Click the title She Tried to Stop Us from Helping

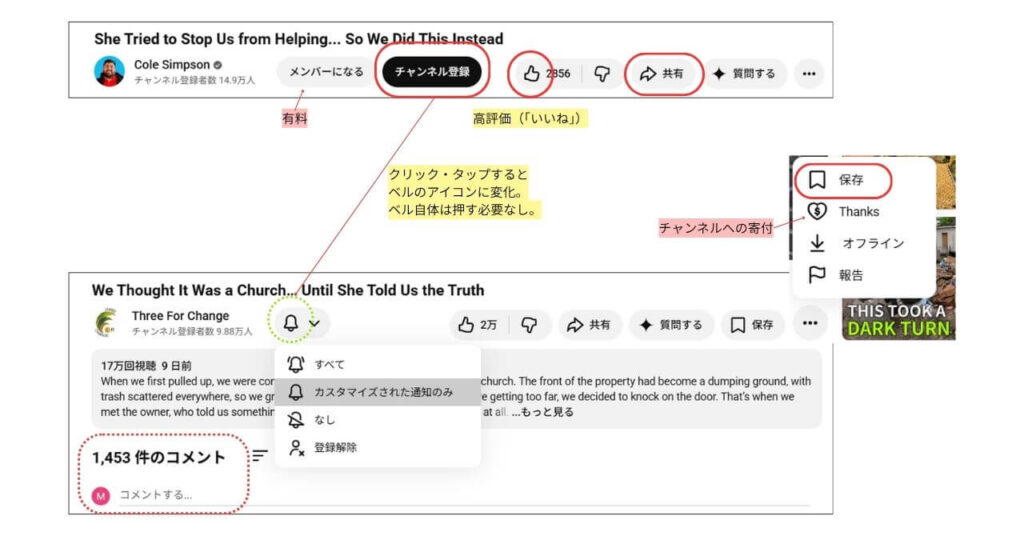point(298,39)
